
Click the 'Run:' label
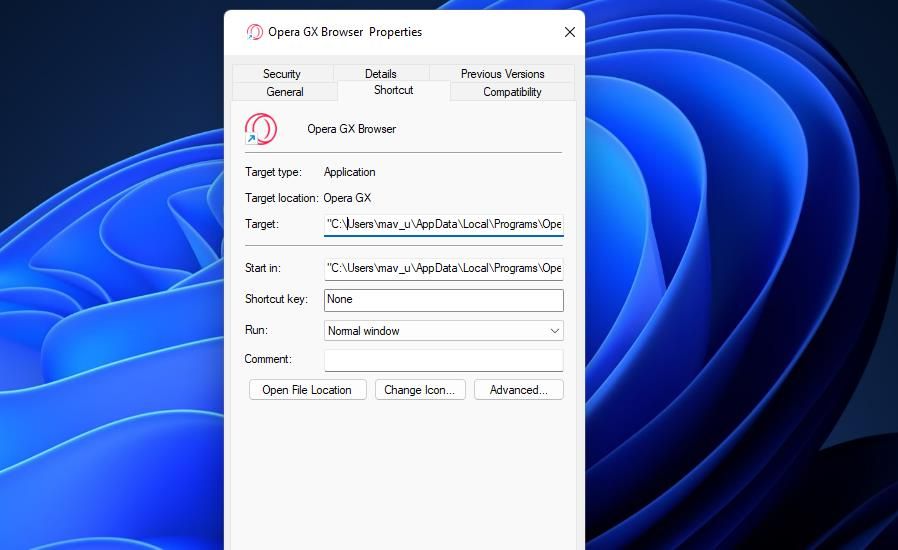pos(256,330)
